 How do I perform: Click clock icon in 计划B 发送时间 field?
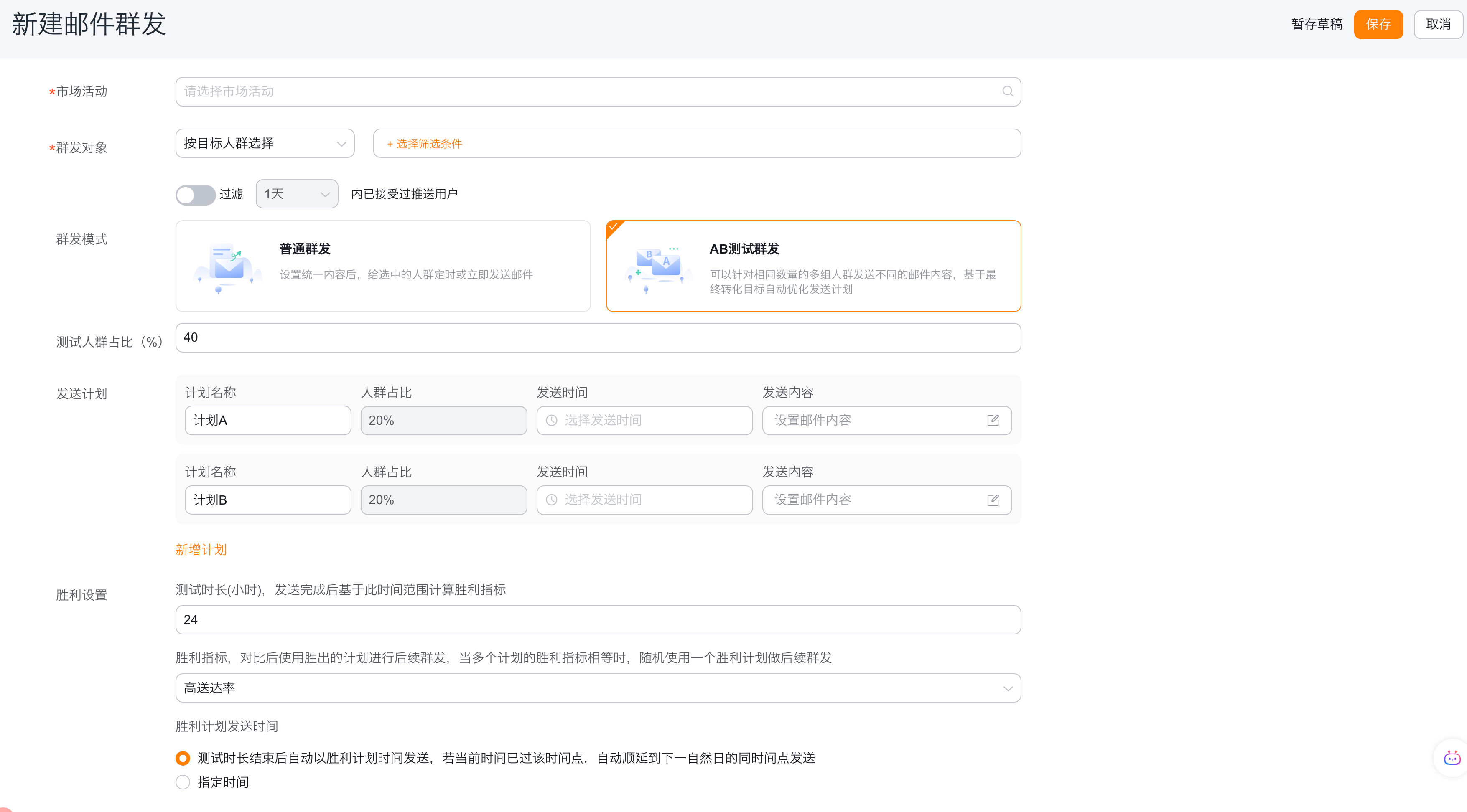coord(551,500)
